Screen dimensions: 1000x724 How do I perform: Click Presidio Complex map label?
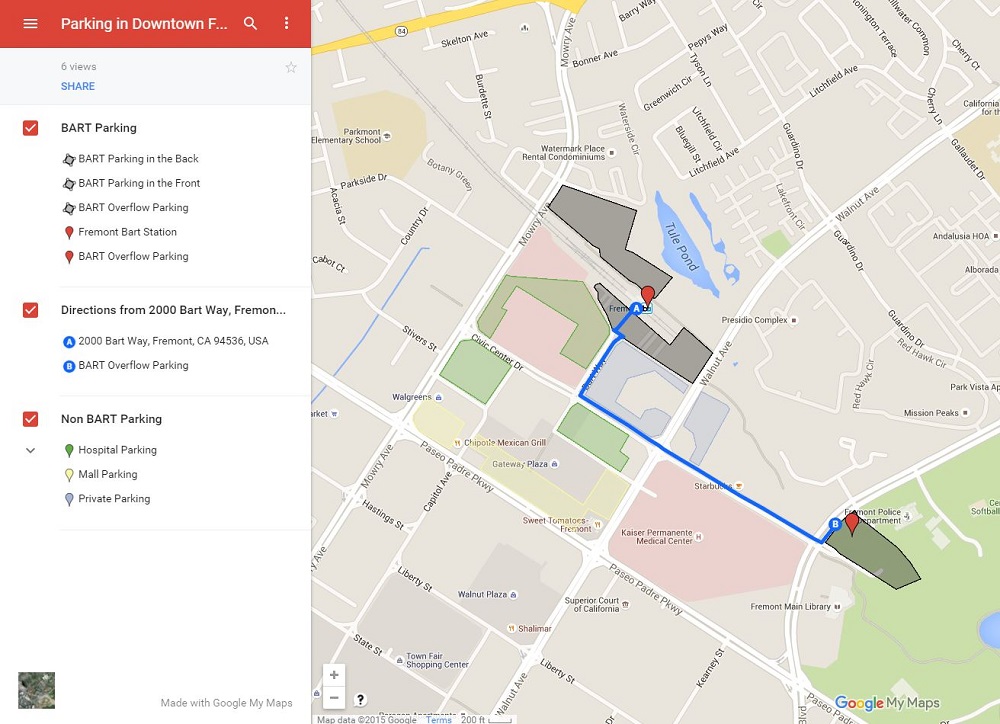pos(754,320)
